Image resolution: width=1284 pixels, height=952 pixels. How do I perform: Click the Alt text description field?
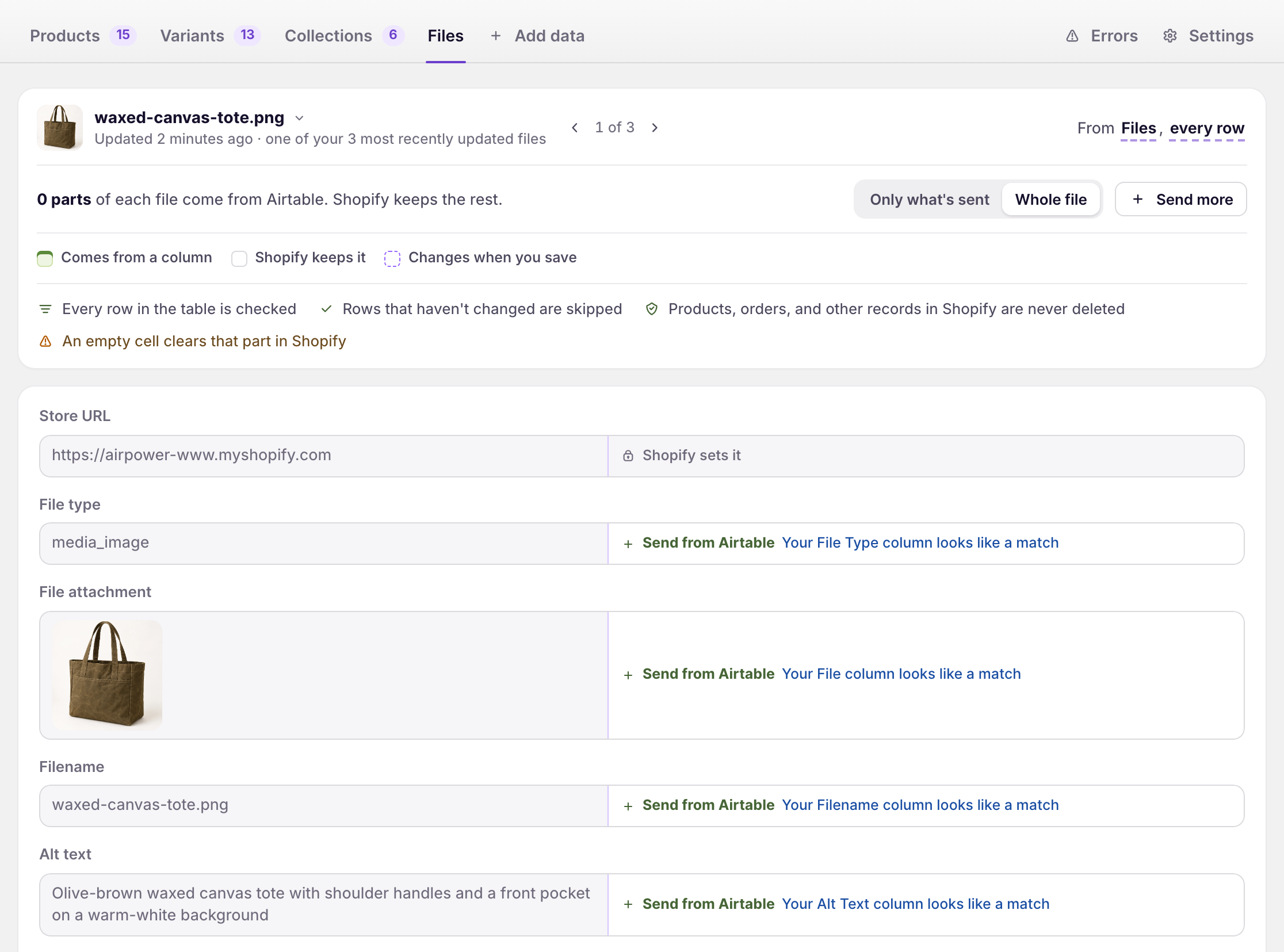[x=324, y=905]
